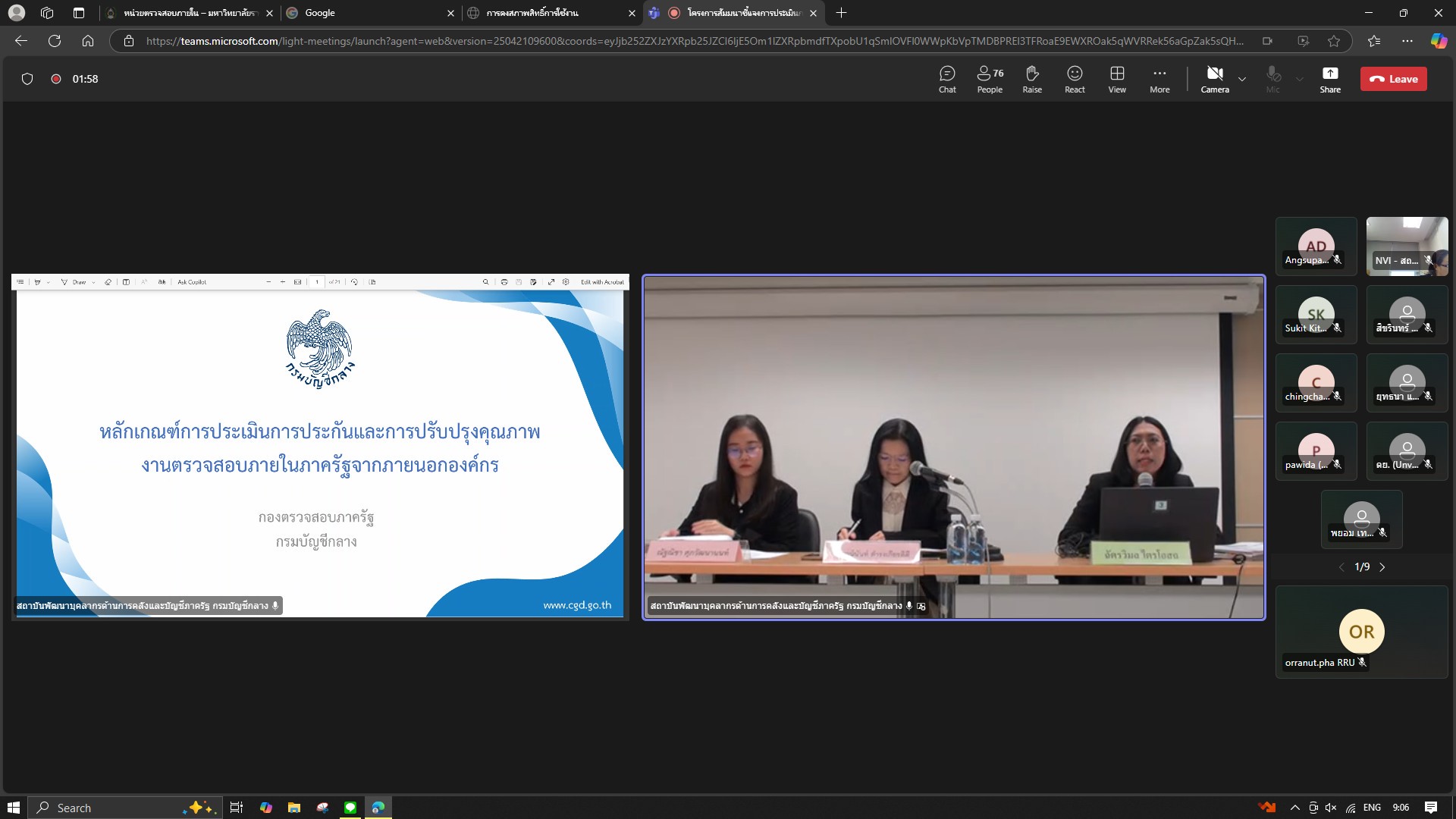Share your screen with Share button

click(x=1330, y=79)
